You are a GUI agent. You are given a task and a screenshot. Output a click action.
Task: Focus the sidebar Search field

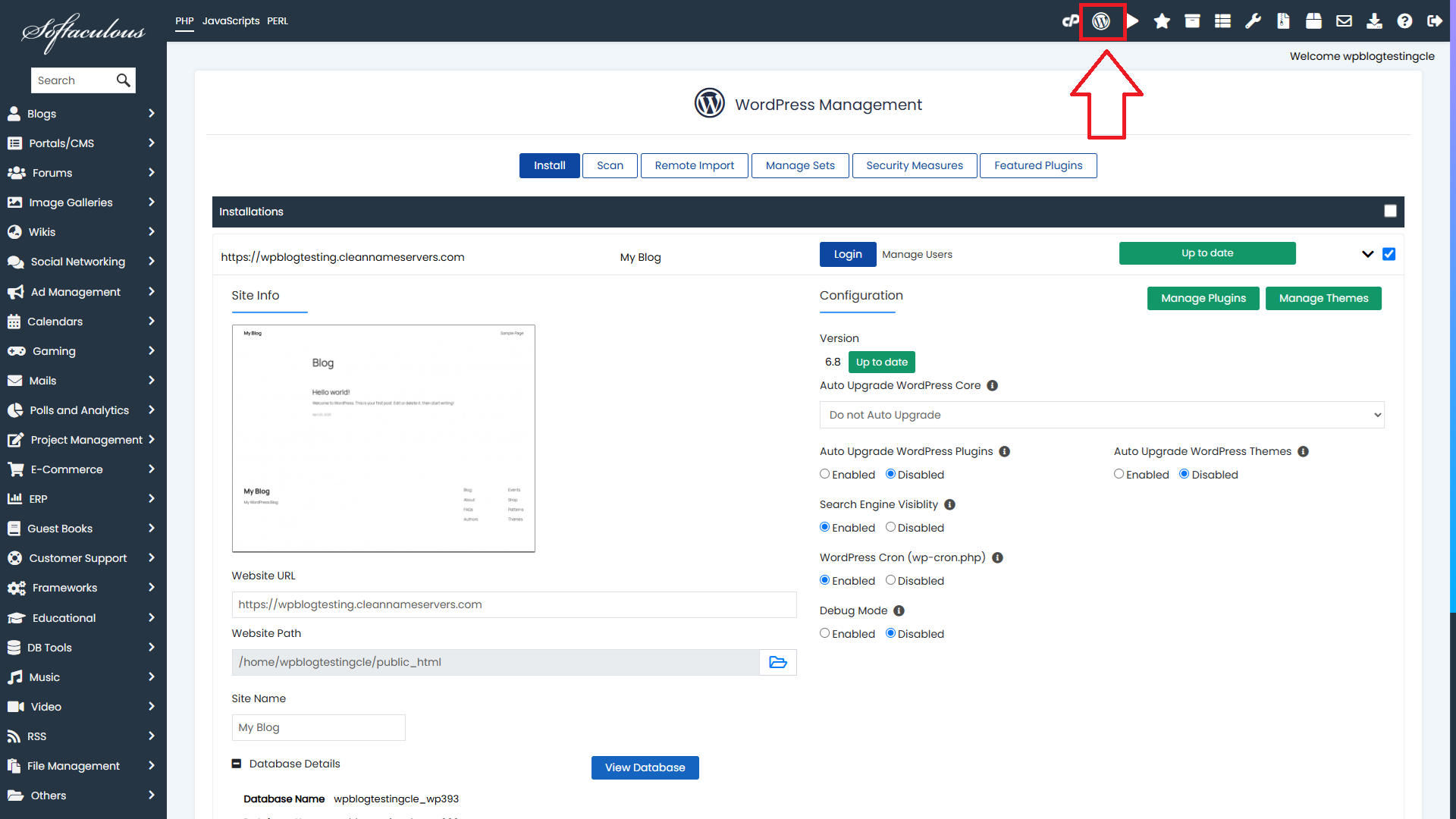73,80
